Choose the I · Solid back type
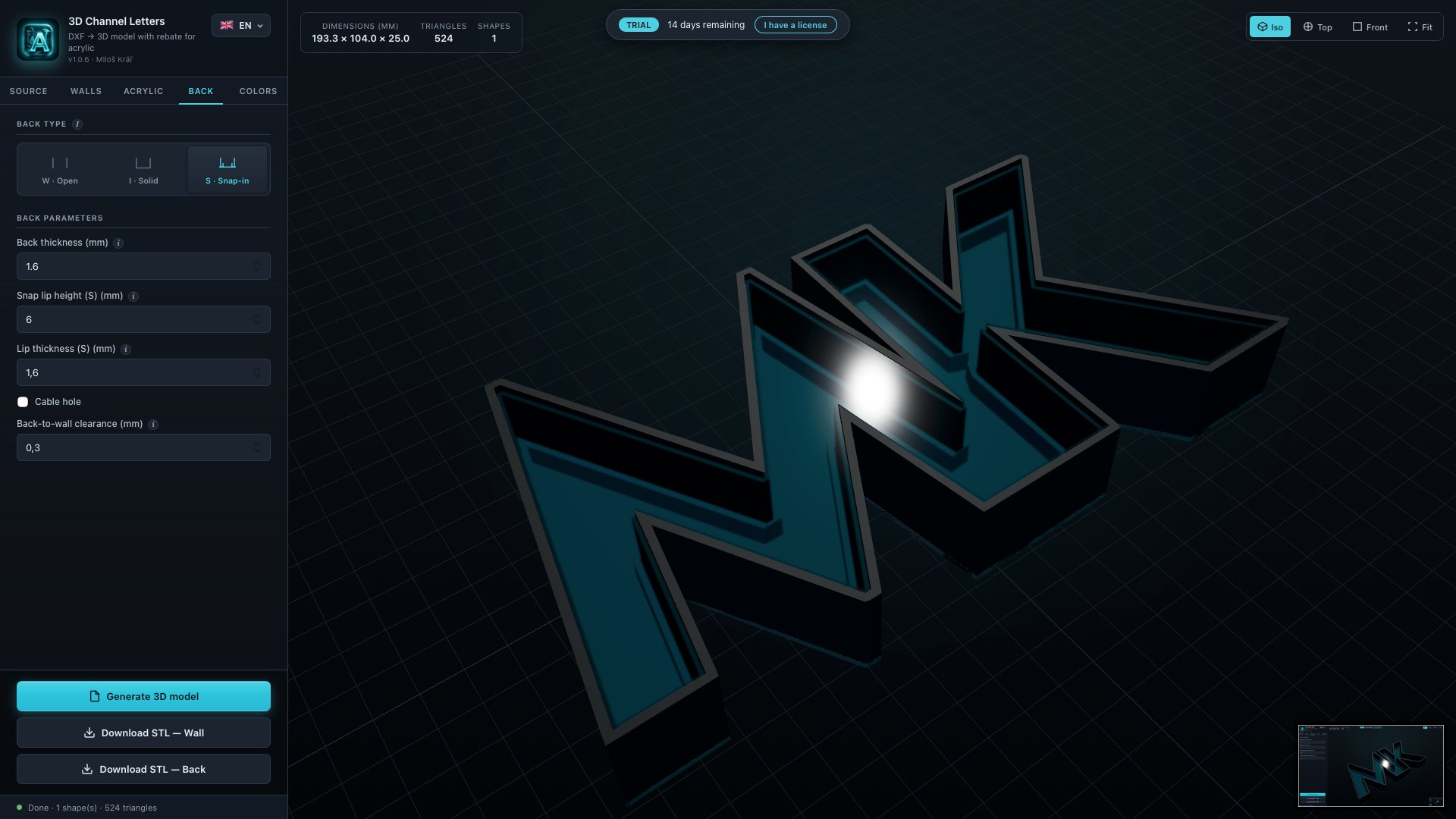1456x819 pixels. click(x=143, y=170)
